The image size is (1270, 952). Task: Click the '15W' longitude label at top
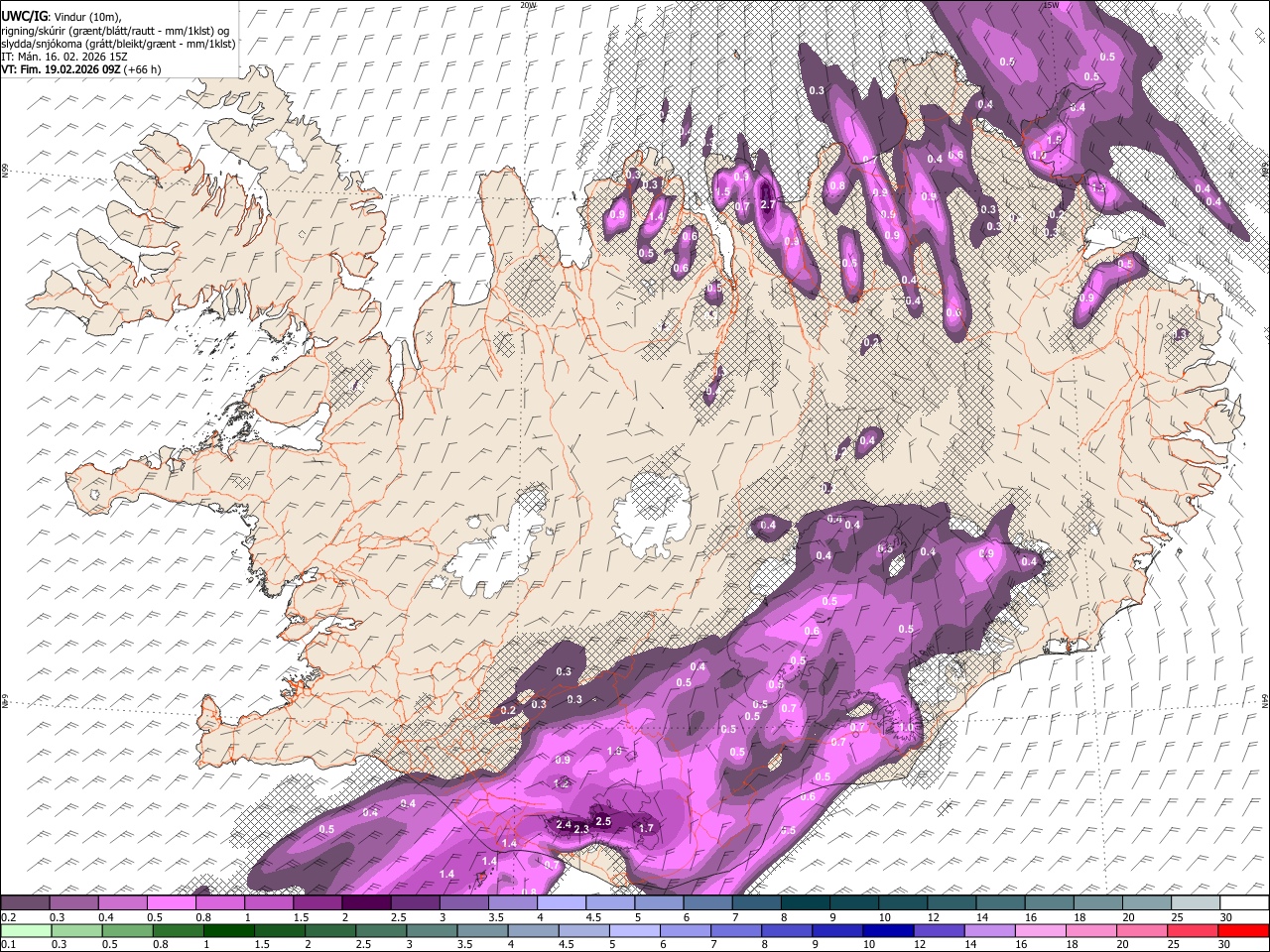[1050, 5]
